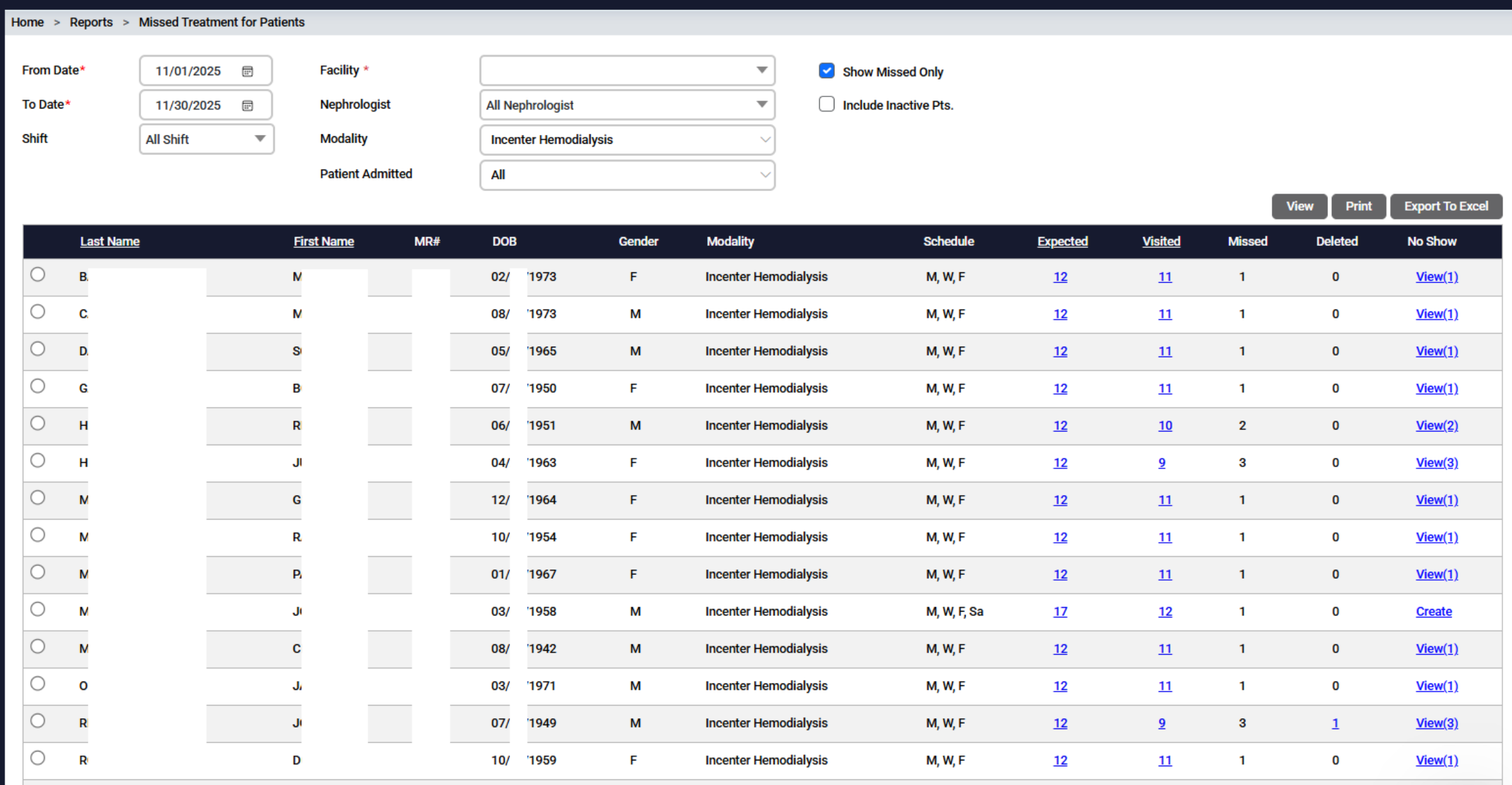Screen dimensions: 1512x785
Task: Open View(3) link in the 1949 patient row
Action: [1437, 723]
